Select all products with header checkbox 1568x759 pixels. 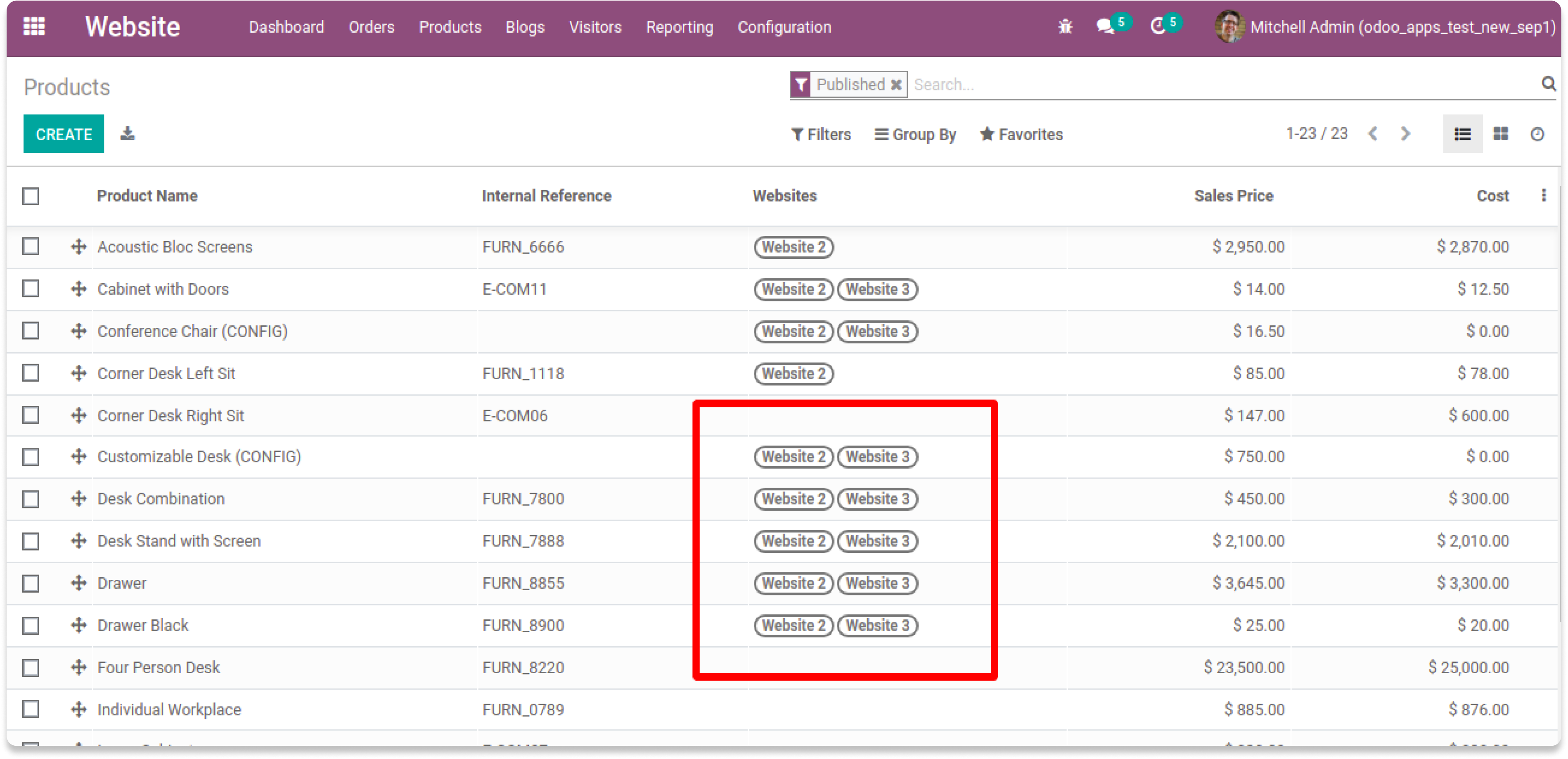31,196
